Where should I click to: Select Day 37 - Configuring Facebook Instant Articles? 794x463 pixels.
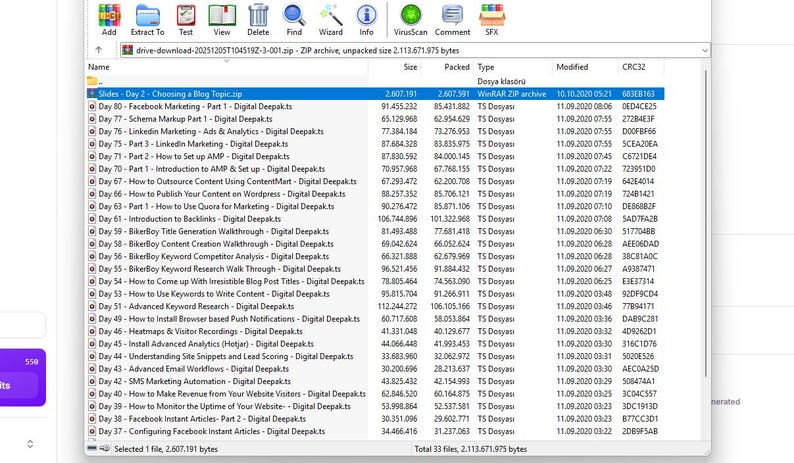[x=375, y=431]
